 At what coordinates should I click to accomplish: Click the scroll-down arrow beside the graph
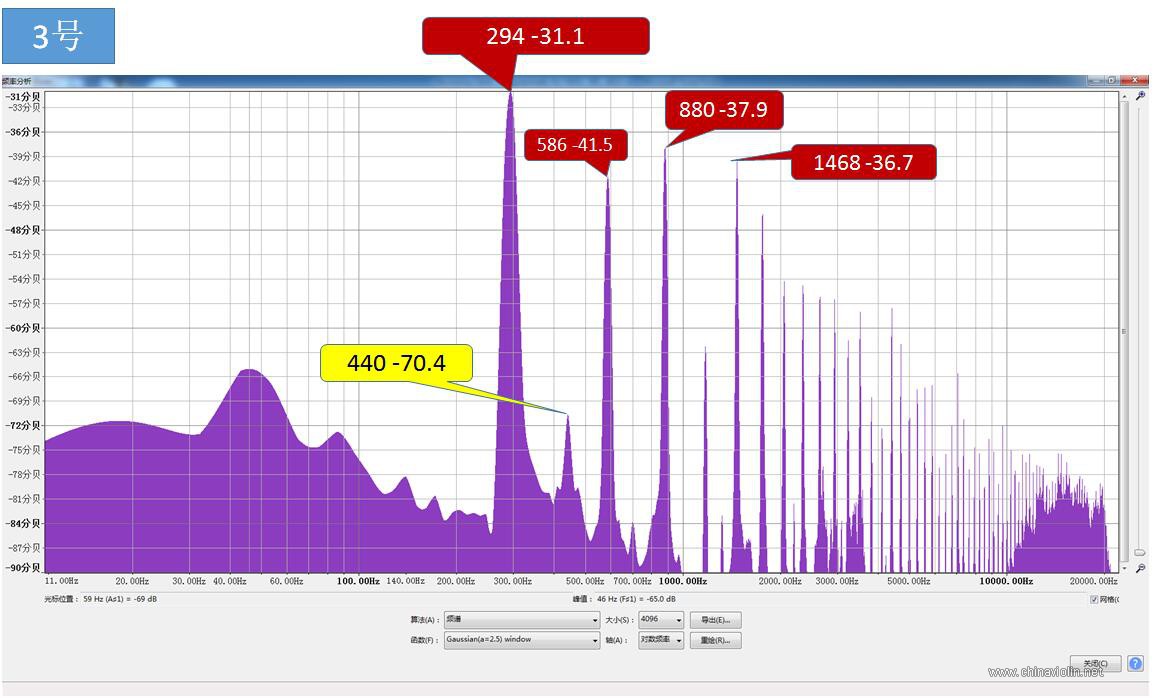click(1124, 568)
